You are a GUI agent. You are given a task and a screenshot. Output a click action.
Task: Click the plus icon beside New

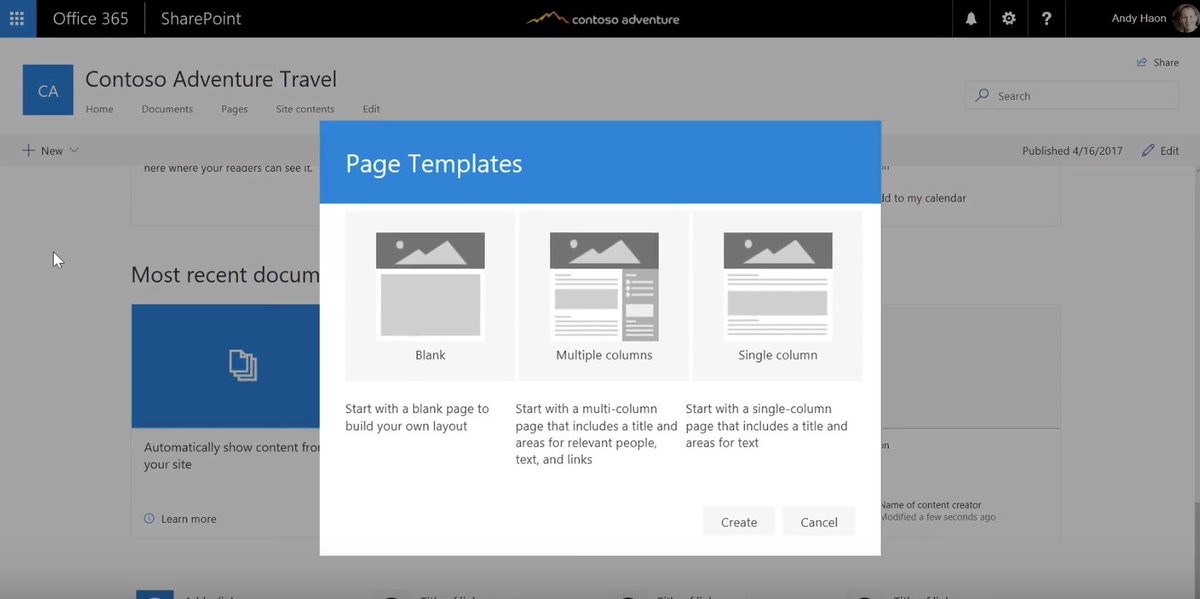coord(28,150)
